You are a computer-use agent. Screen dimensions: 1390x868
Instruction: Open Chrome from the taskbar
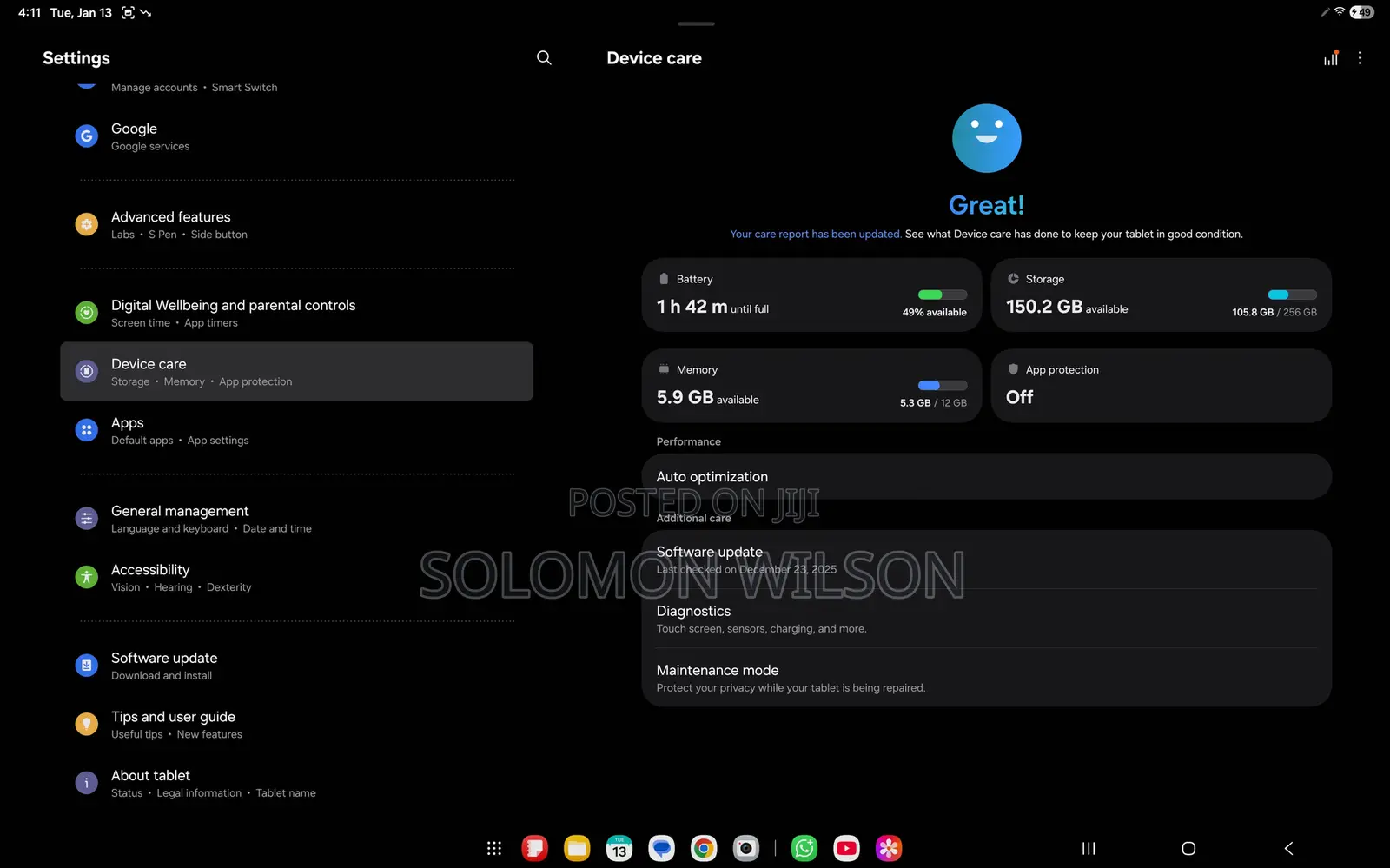coord(704,848)
